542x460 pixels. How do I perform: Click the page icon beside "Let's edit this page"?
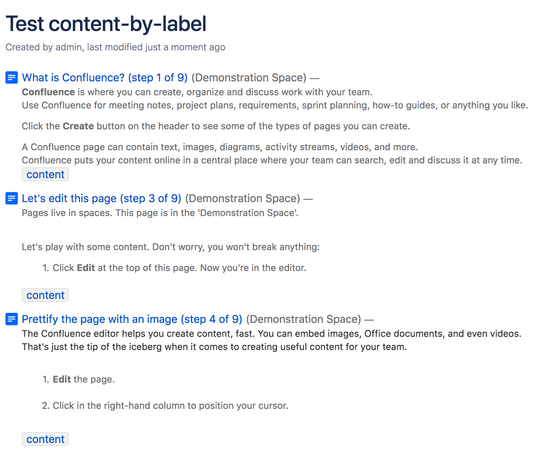click(x=11, y=198)
